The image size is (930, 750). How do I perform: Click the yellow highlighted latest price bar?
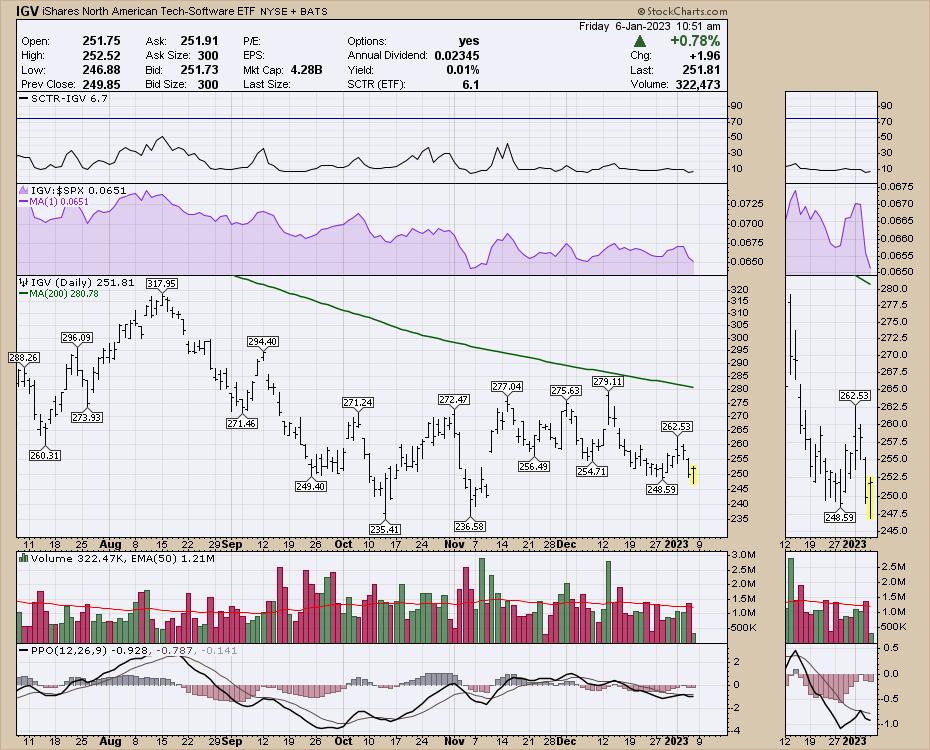pyautogui.click(x=694, y=473)
